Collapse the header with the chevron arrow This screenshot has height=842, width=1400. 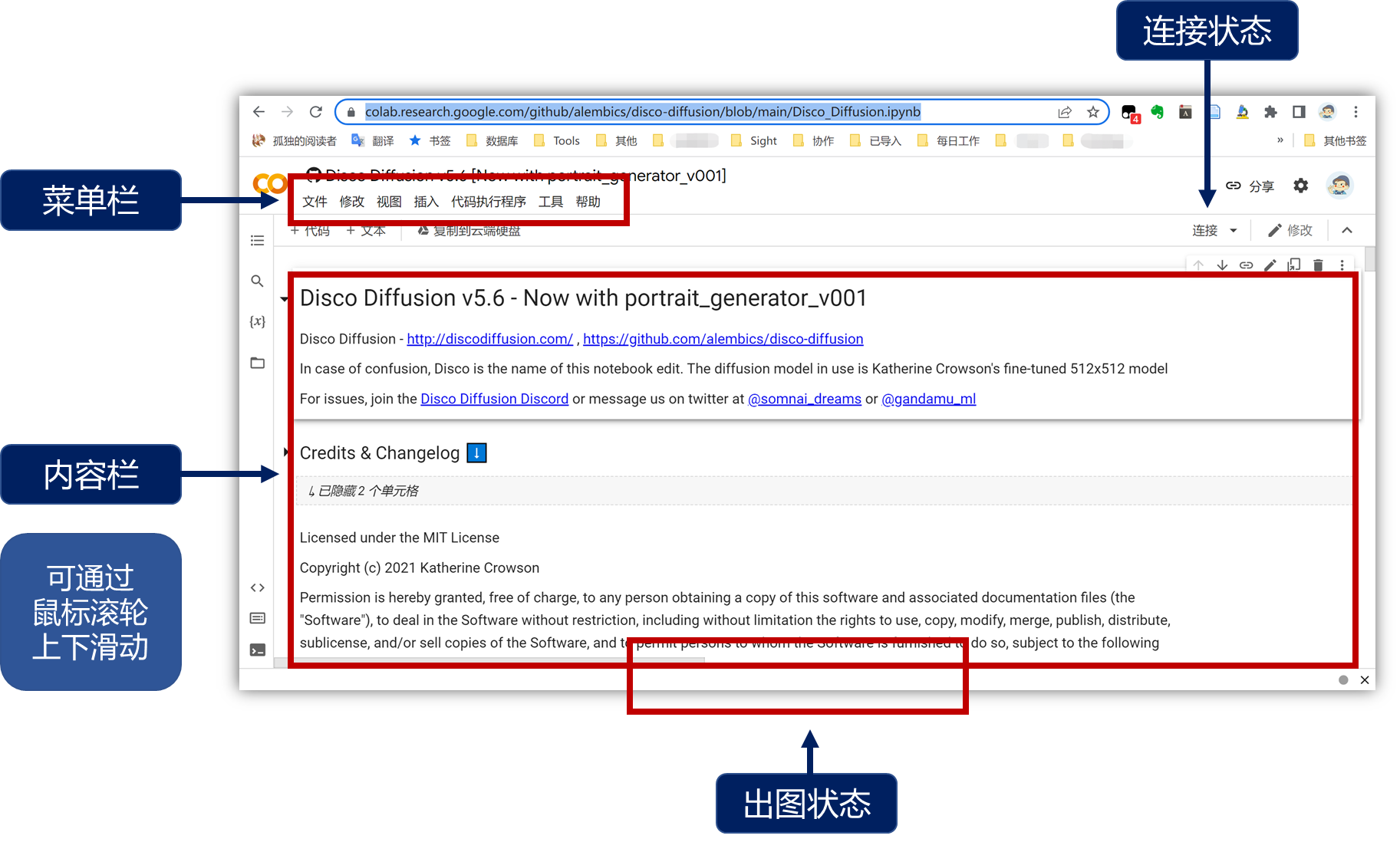click(x=1347, y=230)
